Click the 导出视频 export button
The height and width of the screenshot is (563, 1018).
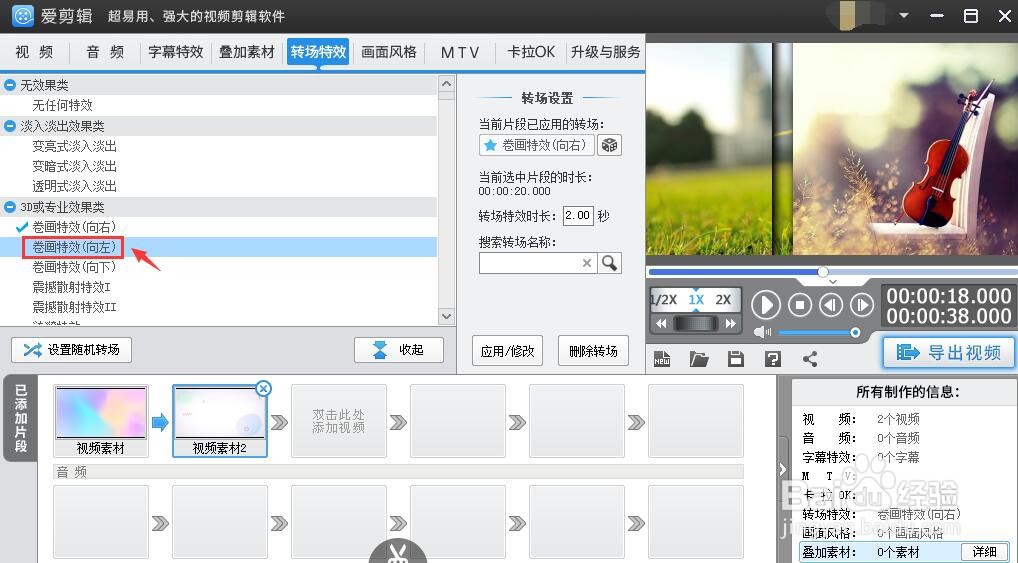[x=949, y=353]
